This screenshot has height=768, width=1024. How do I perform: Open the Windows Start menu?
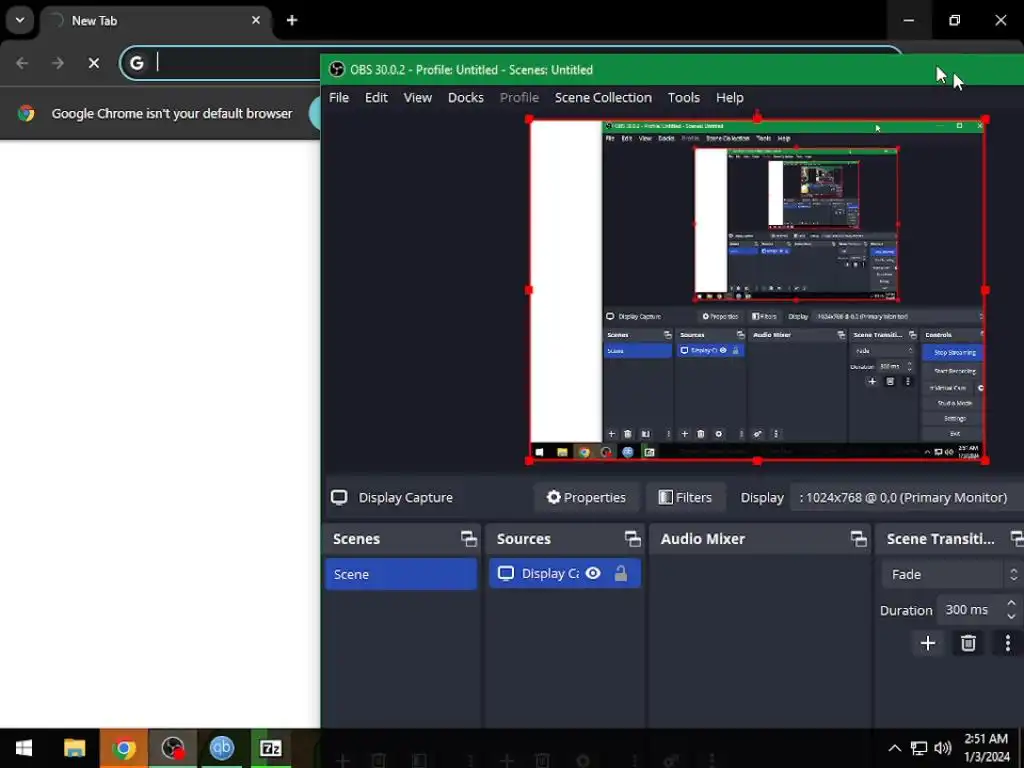[x=24, y=748]
